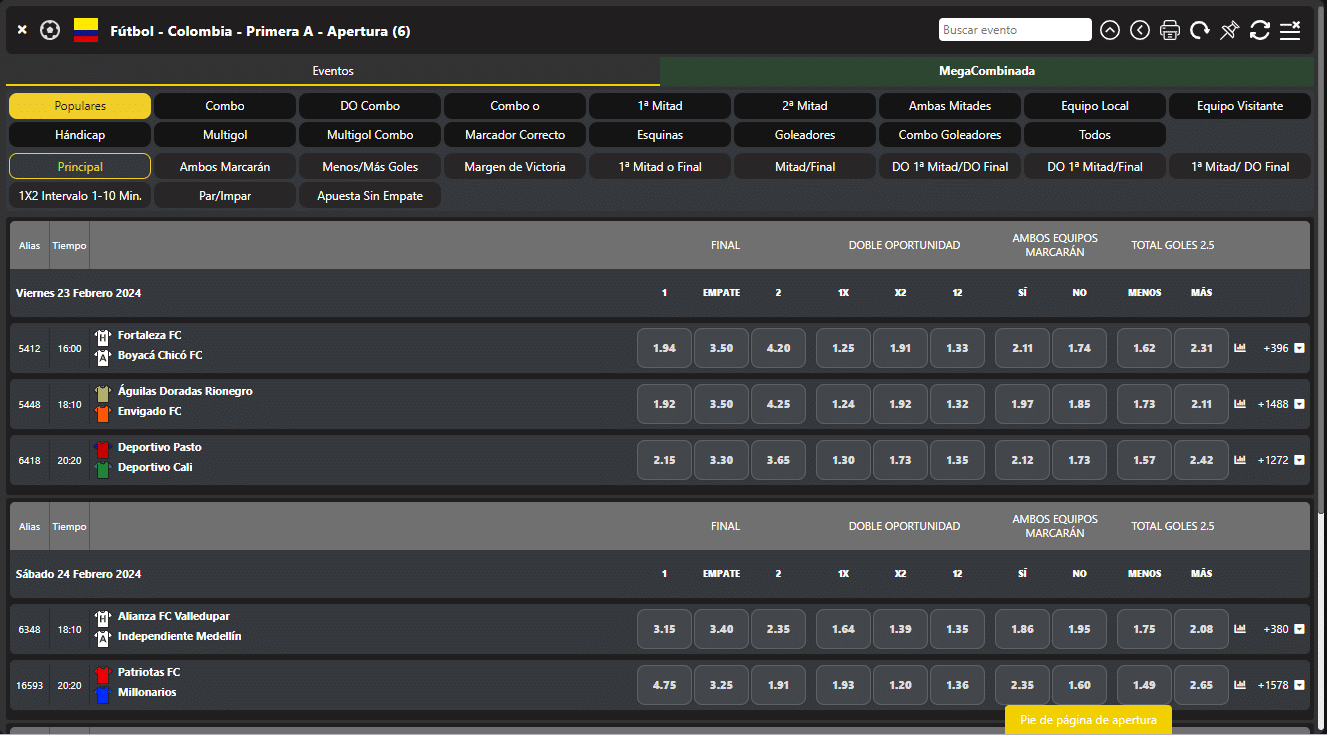Viewport: 1327px width, 735px height.
Task: Select the Goleadores market category
Action: click(805, 135)
